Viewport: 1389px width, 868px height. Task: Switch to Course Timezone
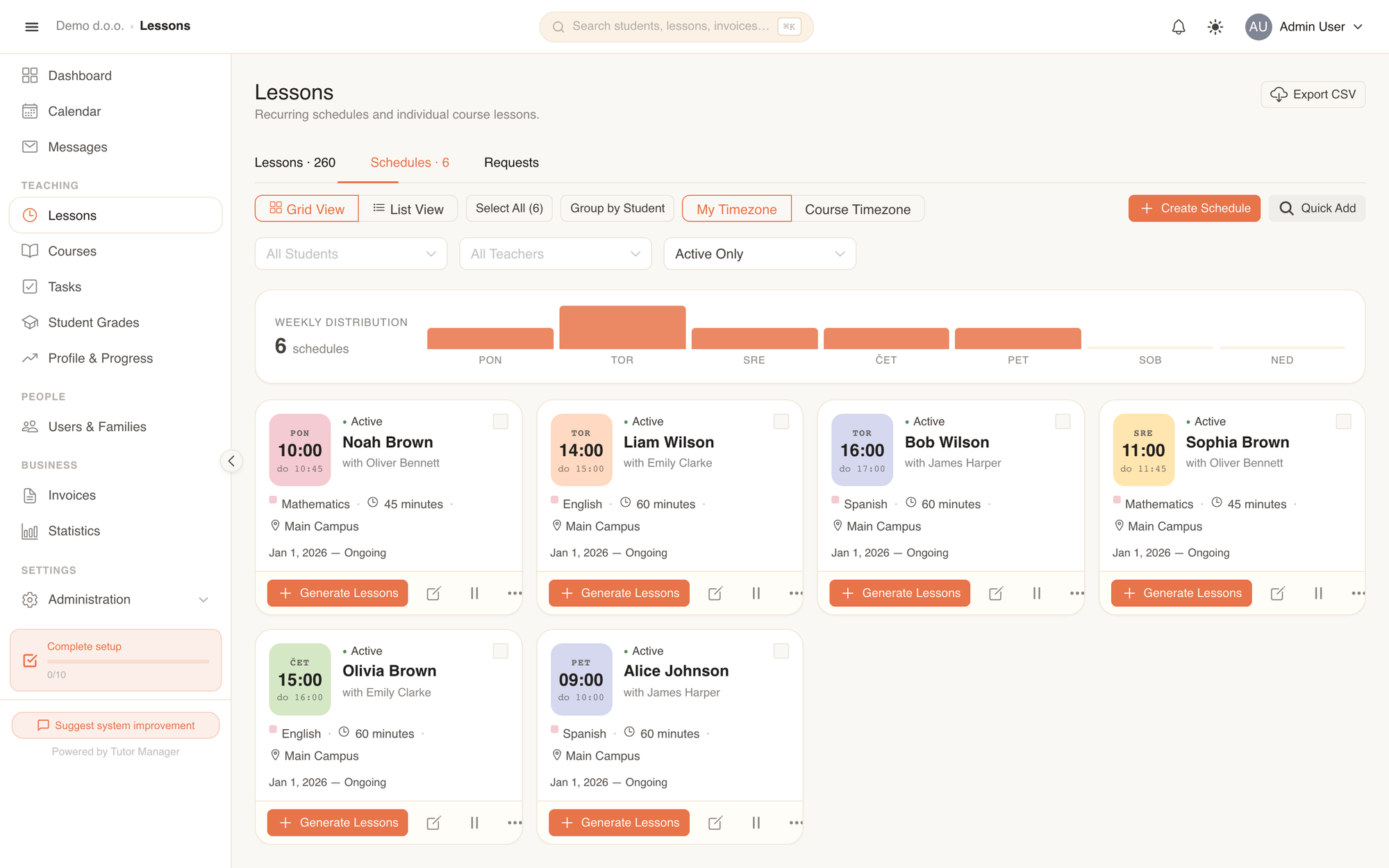858,208
